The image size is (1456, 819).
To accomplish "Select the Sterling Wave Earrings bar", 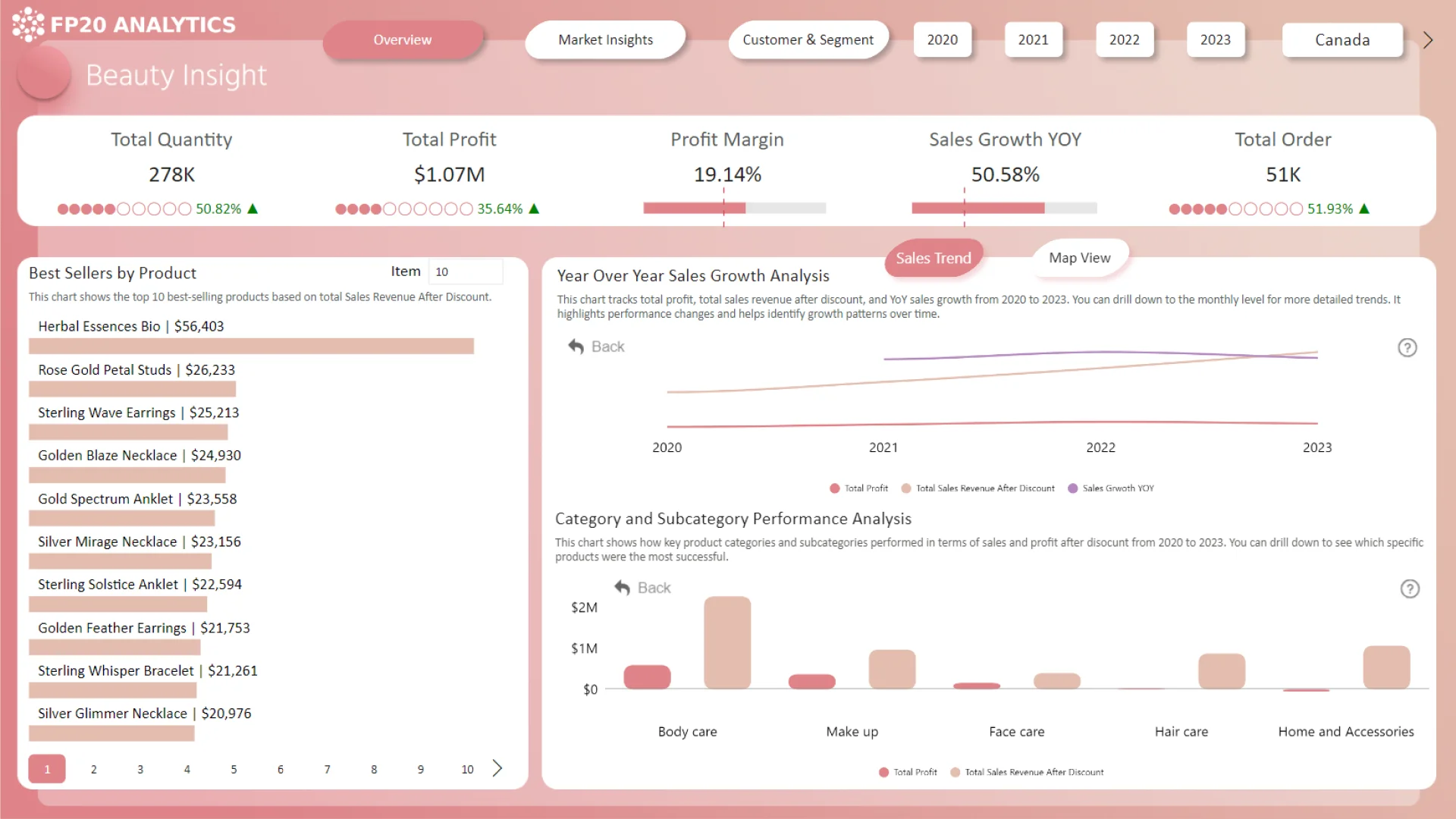I will tap(128, 432).
